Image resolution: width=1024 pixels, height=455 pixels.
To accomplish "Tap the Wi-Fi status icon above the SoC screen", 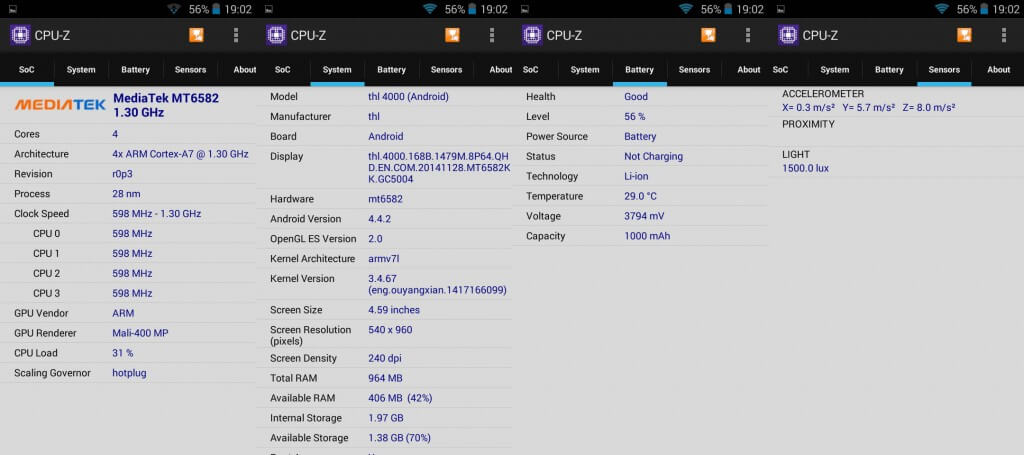I will click(174, 8).
